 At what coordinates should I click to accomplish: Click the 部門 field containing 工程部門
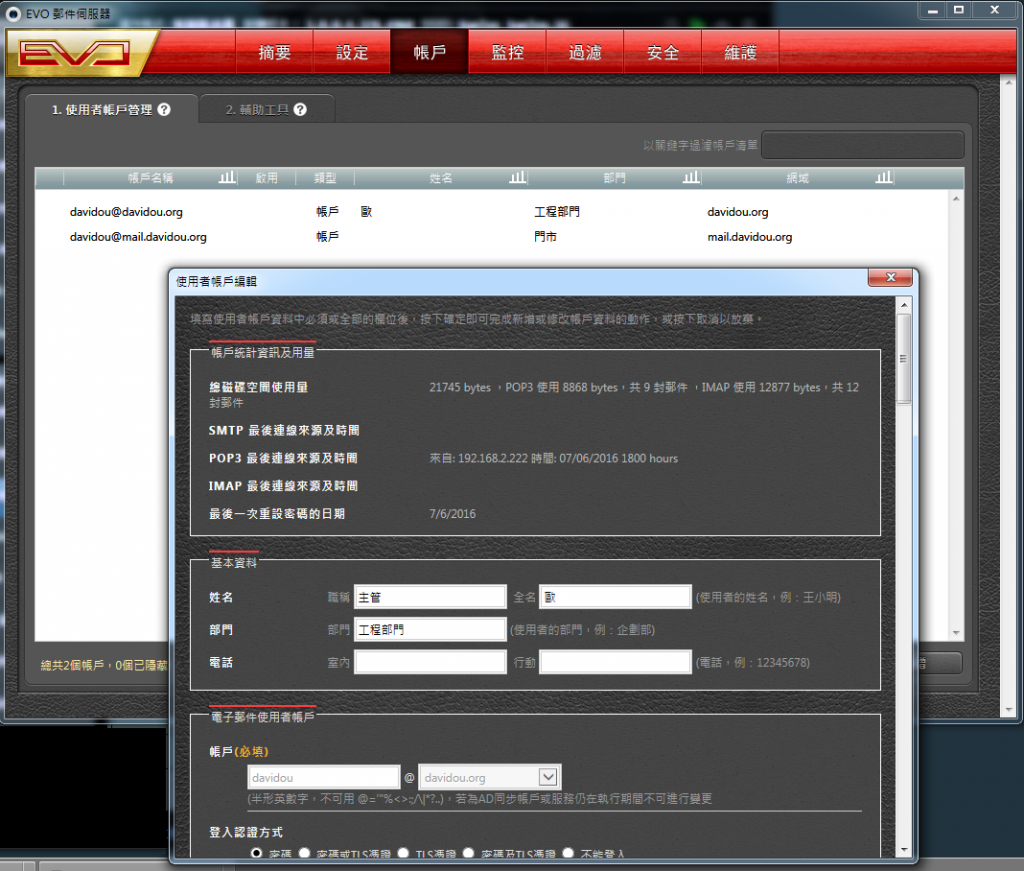click(430, 629)
